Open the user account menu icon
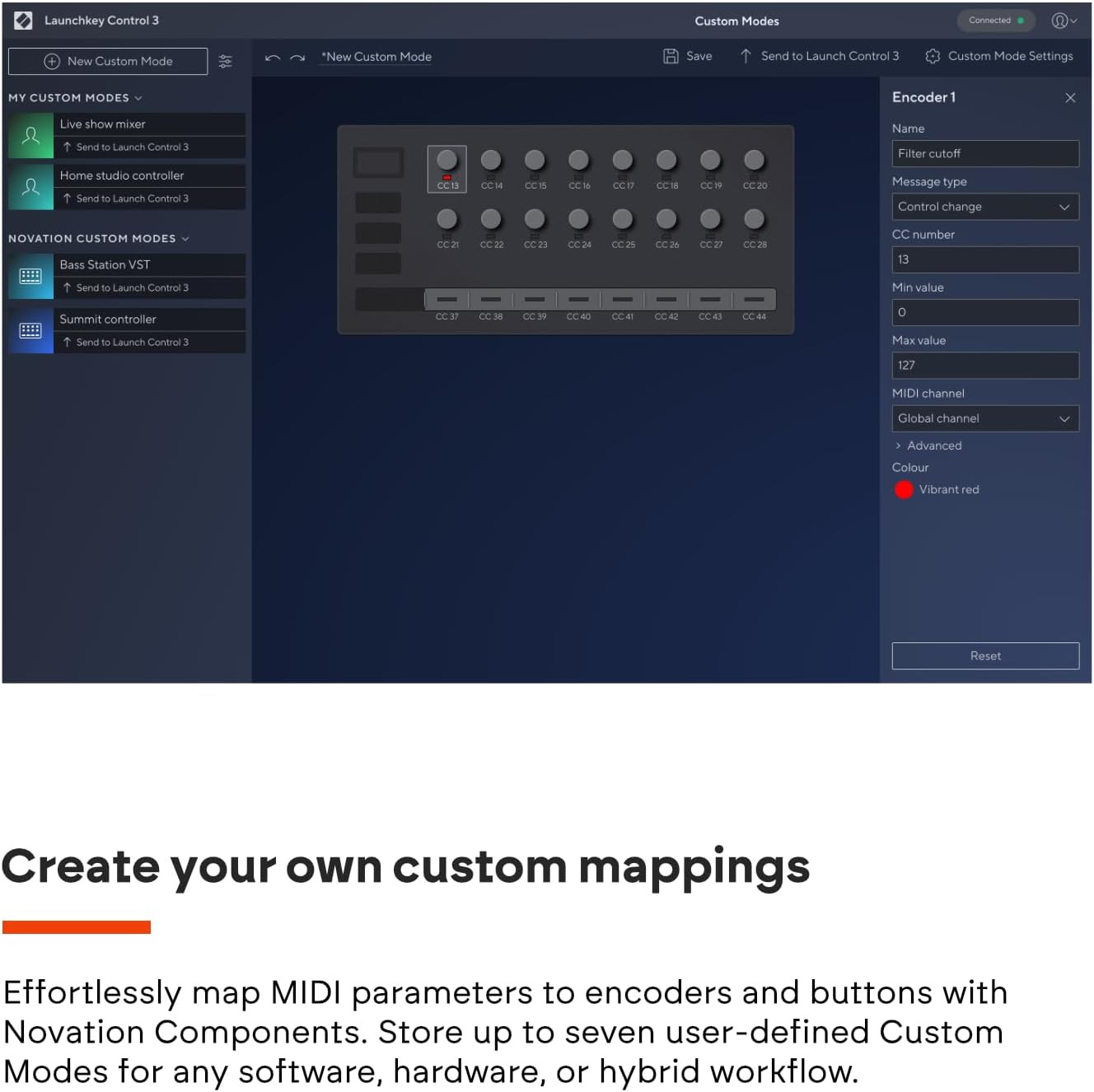Viewport: 1094px width, 1092px height. [1064, 21]
